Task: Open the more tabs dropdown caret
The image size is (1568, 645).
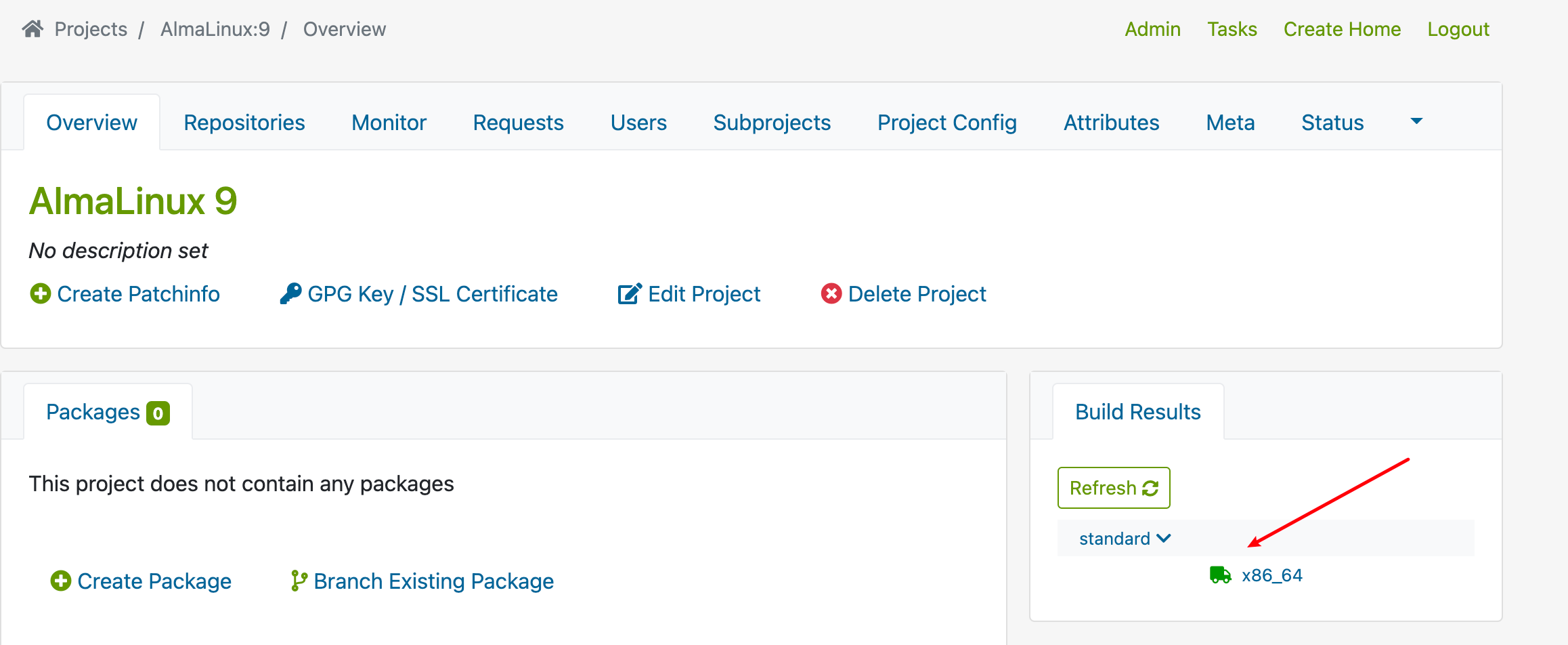Action: (x=1416, y=122)
